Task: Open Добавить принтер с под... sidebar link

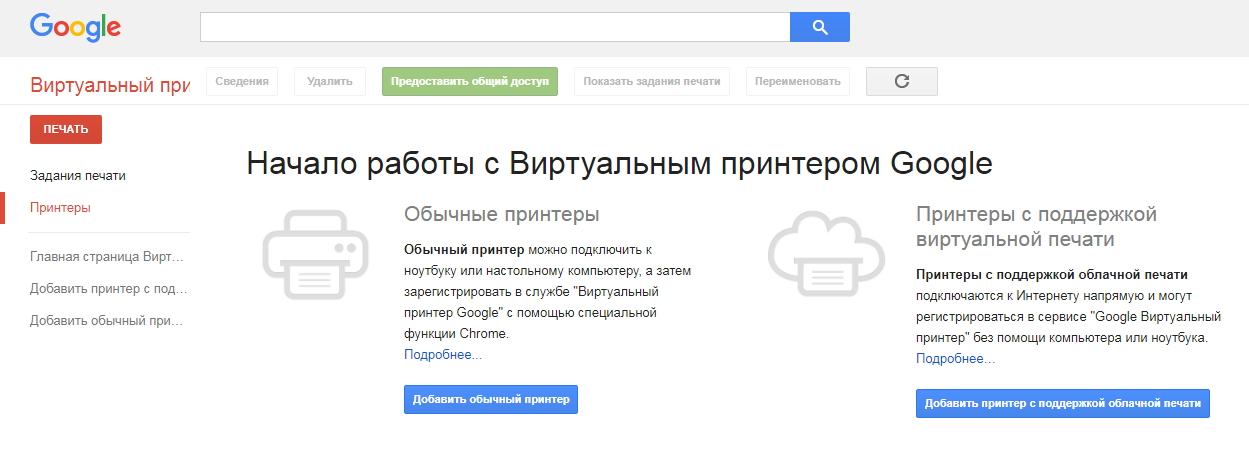Action: 108,289
